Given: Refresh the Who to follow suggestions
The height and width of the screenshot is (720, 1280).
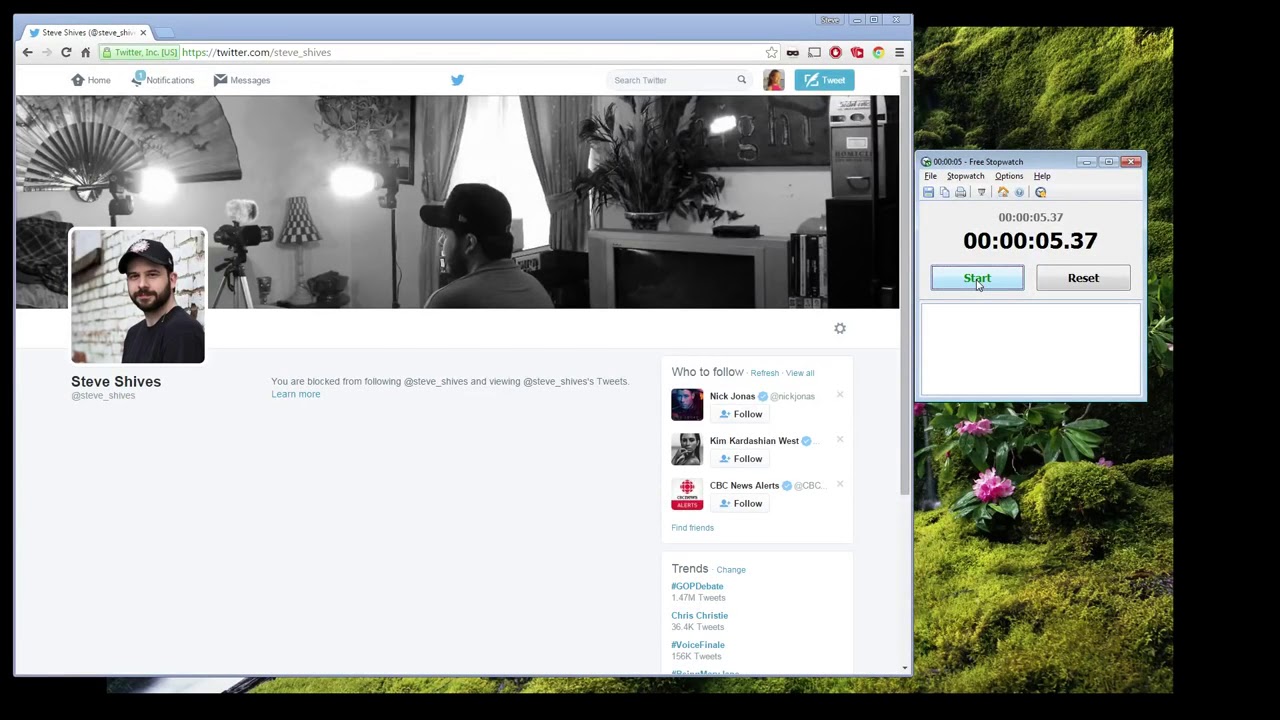Looking at the screenshot, I should coord(764,373).
